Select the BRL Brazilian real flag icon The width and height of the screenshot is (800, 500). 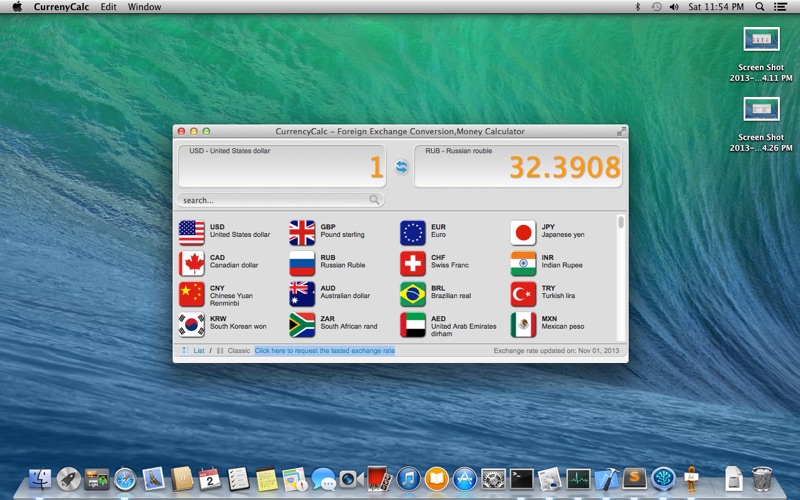(413, 294)
